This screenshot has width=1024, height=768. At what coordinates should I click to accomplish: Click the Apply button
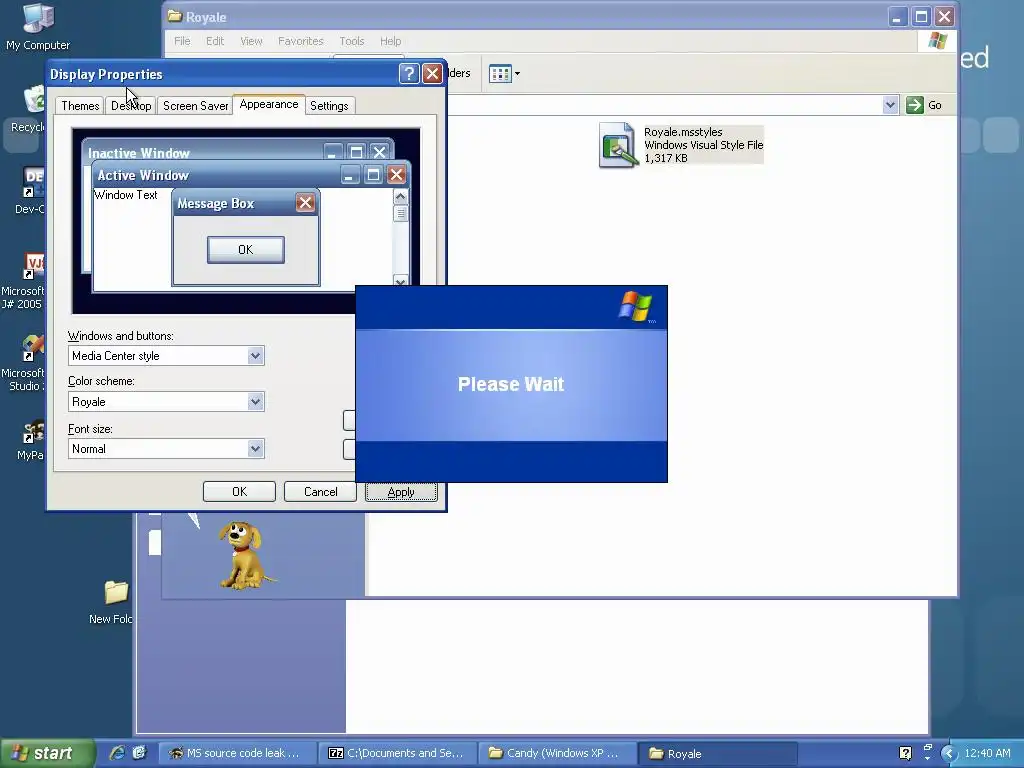[401, 492]
